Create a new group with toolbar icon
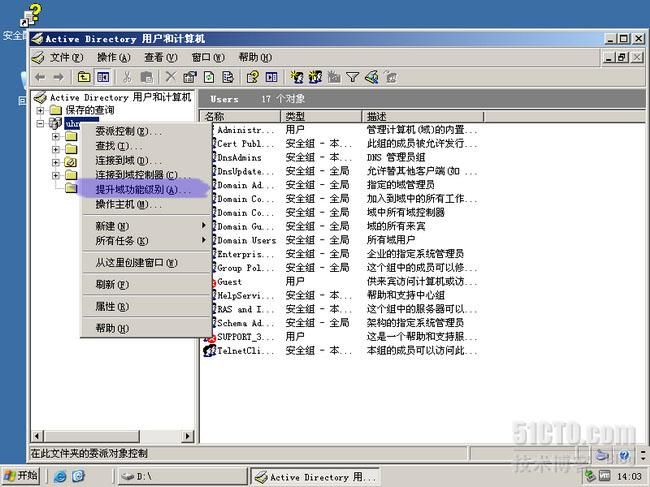 (x=315, y=77)
